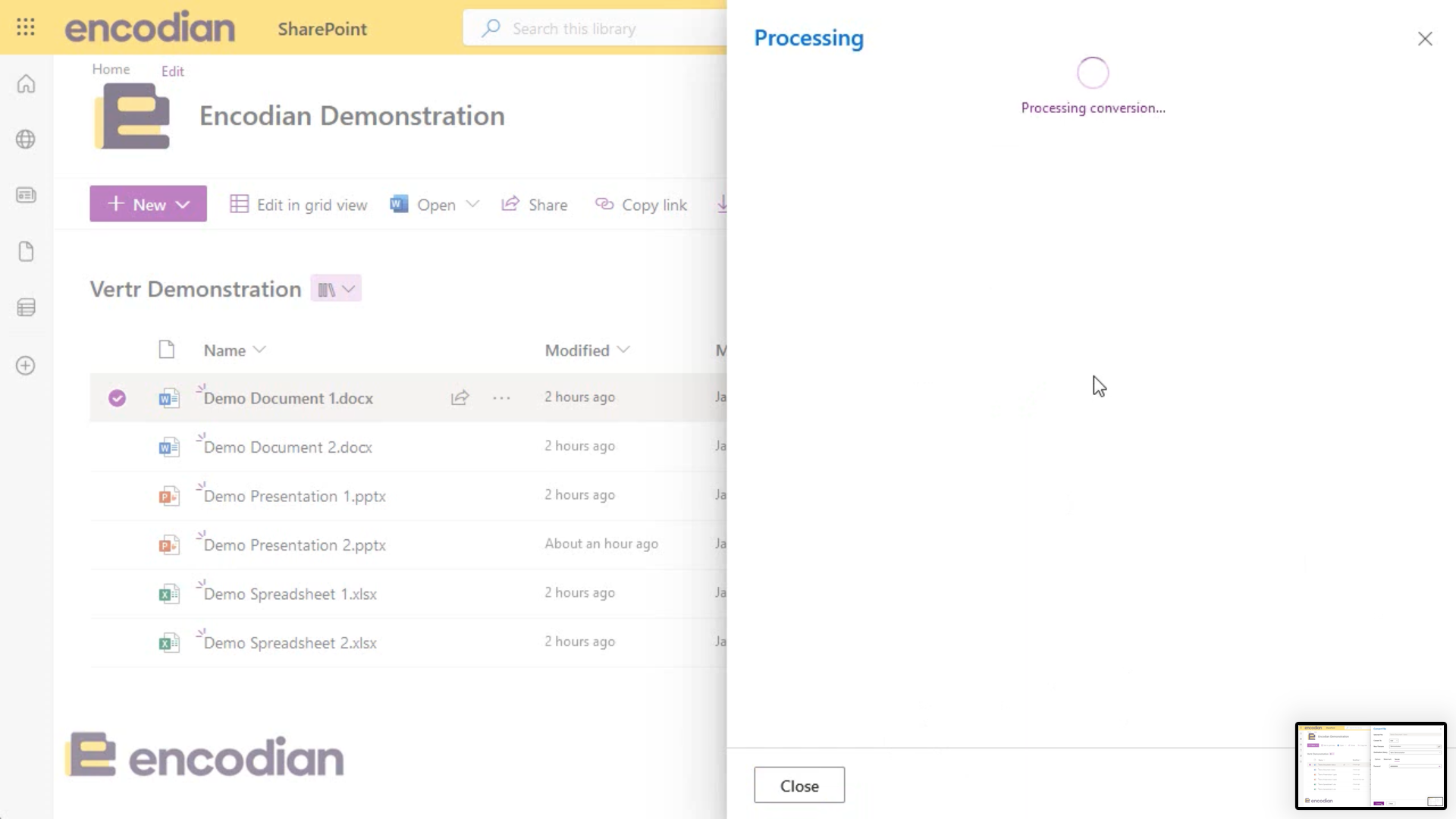Click the picture-in-picture preview thumbnail
The height and width of the screenshot is (819, 1456).
click(1371, 766)
